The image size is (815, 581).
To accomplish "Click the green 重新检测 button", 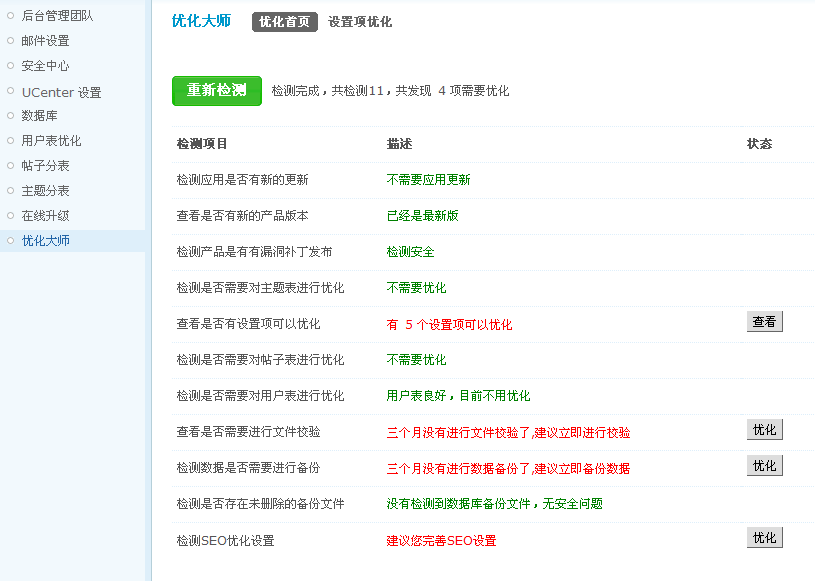I will [x=217, y=91].
